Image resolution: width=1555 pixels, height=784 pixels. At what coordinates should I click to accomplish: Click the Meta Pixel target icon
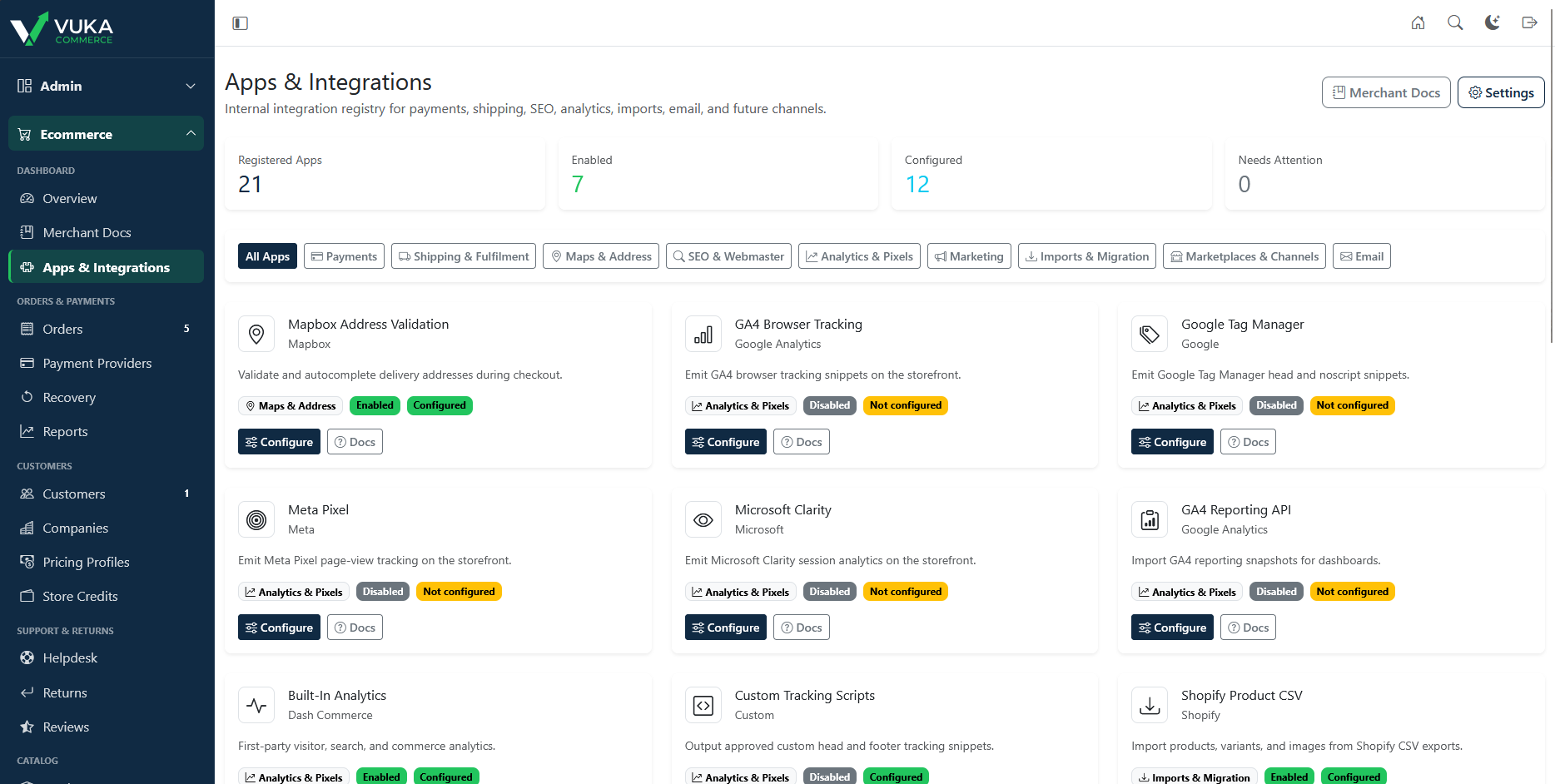256,519
